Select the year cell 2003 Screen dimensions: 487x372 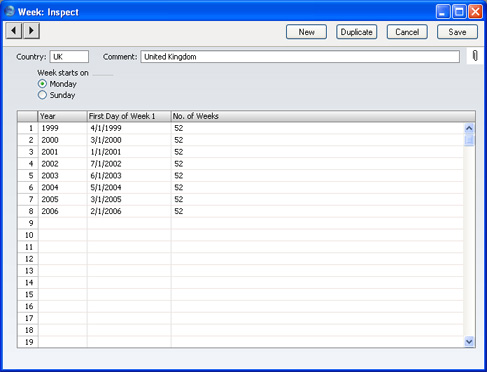63,176
